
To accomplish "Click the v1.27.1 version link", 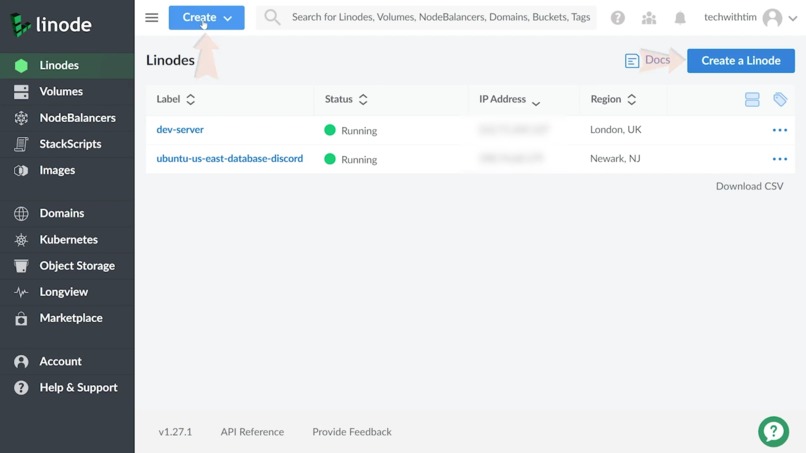I will tap(175, 432).
